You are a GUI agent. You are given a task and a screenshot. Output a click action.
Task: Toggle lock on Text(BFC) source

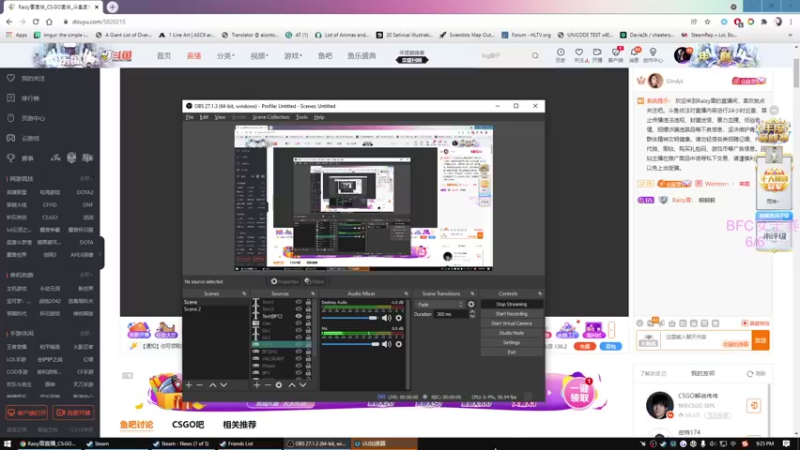coord(308,316)
